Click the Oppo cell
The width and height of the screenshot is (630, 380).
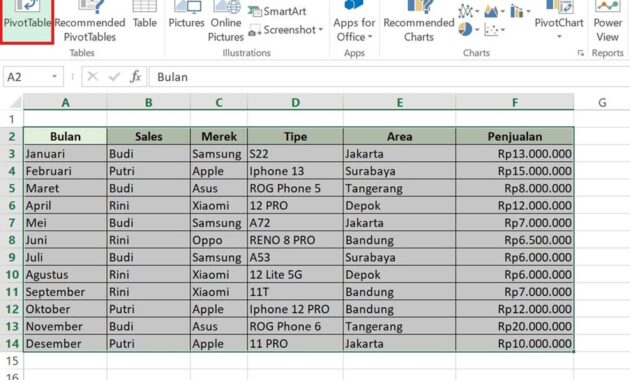tap(219, 240)
